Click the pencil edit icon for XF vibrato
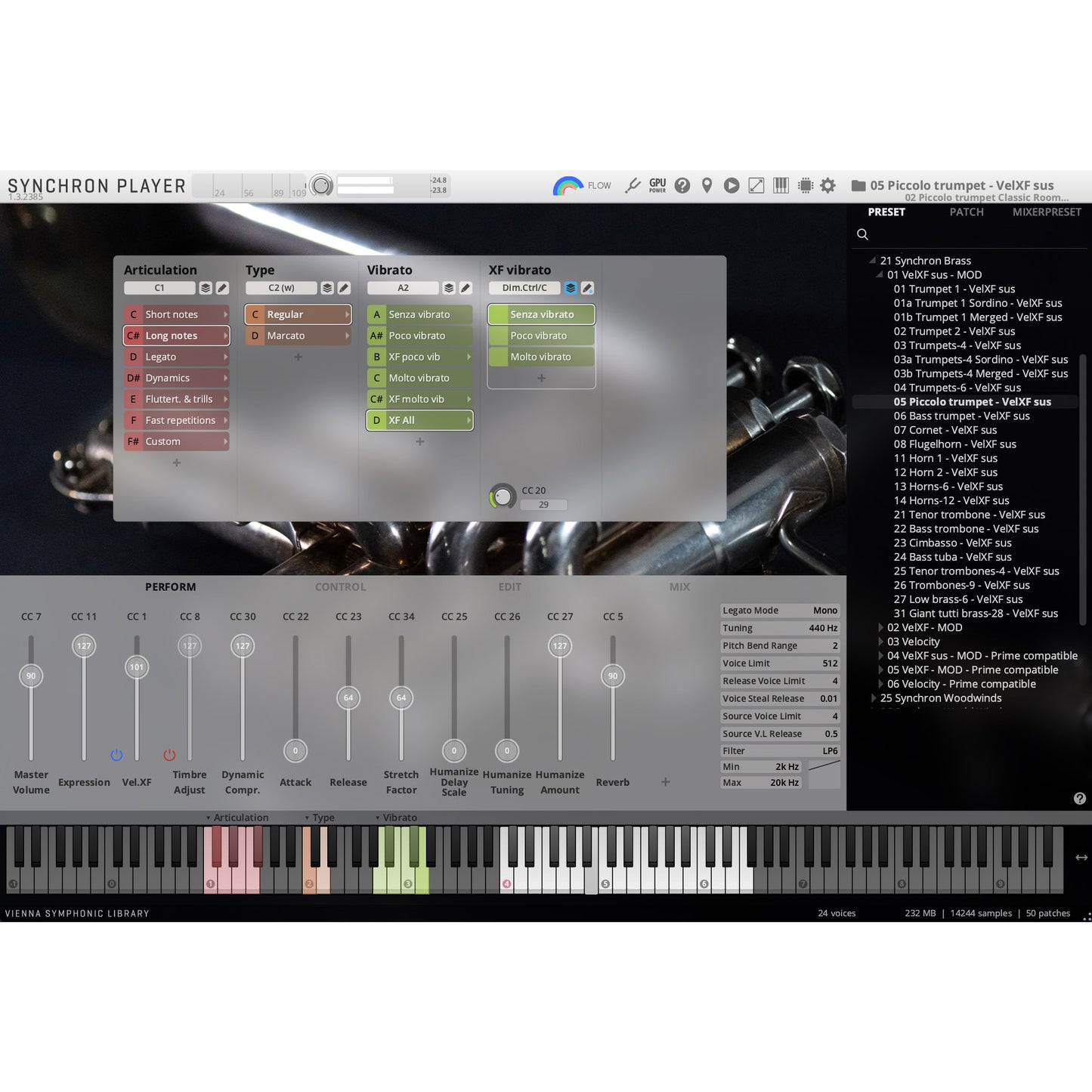This screenshot has height=1092, width=1092. (587, 288)
